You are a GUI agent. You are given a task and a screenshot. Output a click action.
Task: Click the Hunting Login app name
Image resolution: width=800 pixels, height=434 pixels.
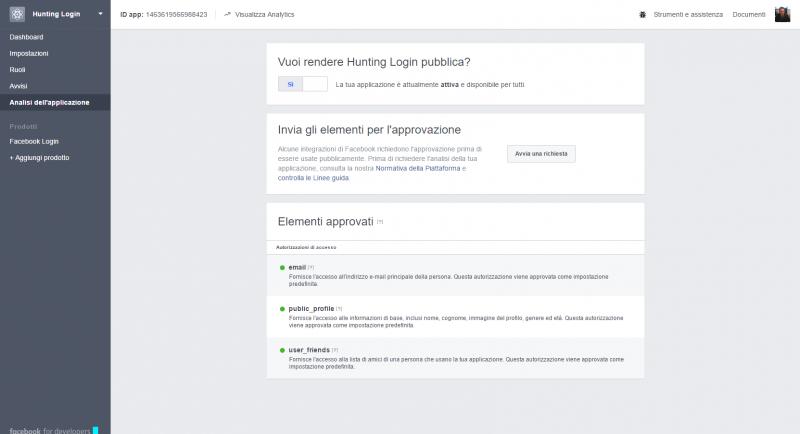(x=56, y=14)
